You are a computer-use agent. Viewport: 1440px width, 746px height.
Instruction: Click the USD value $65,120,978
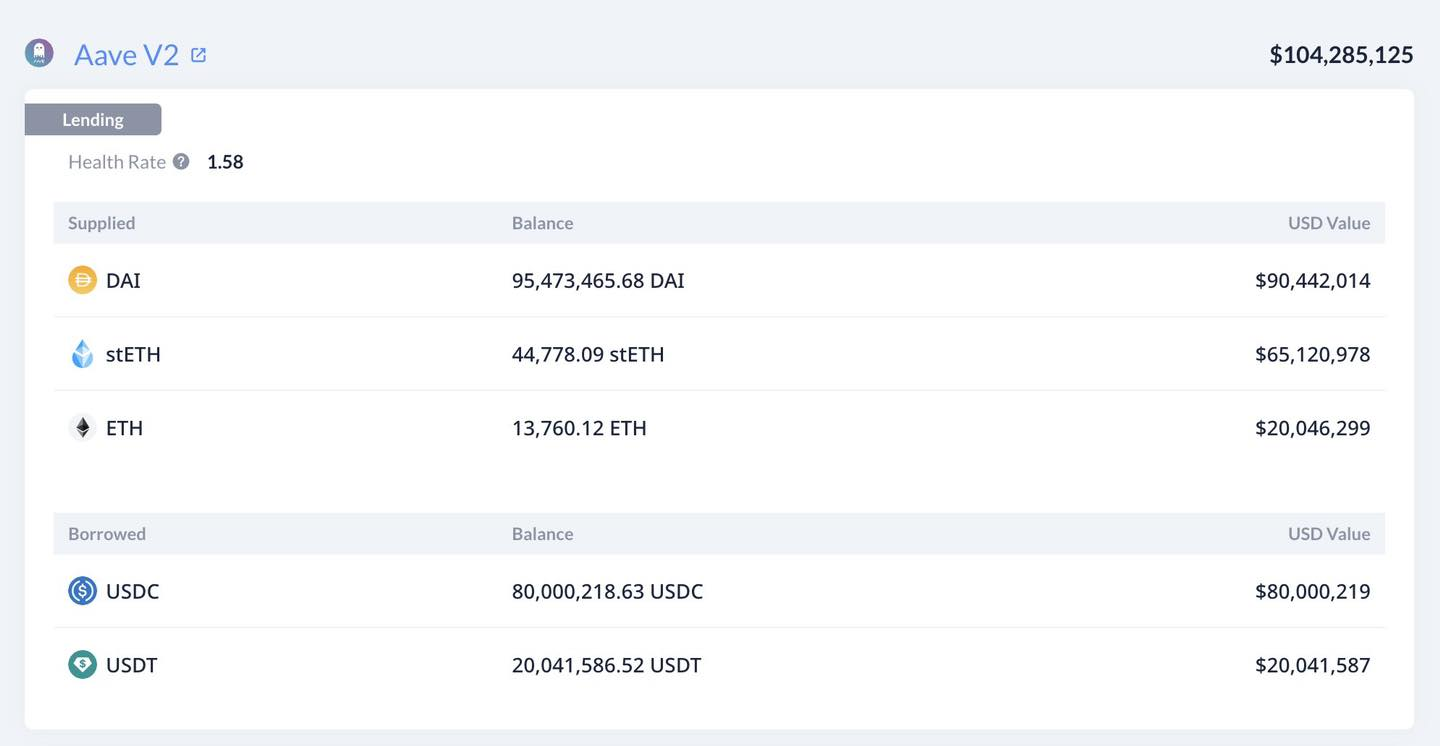pyautogui.click(x=1313, y=354)
